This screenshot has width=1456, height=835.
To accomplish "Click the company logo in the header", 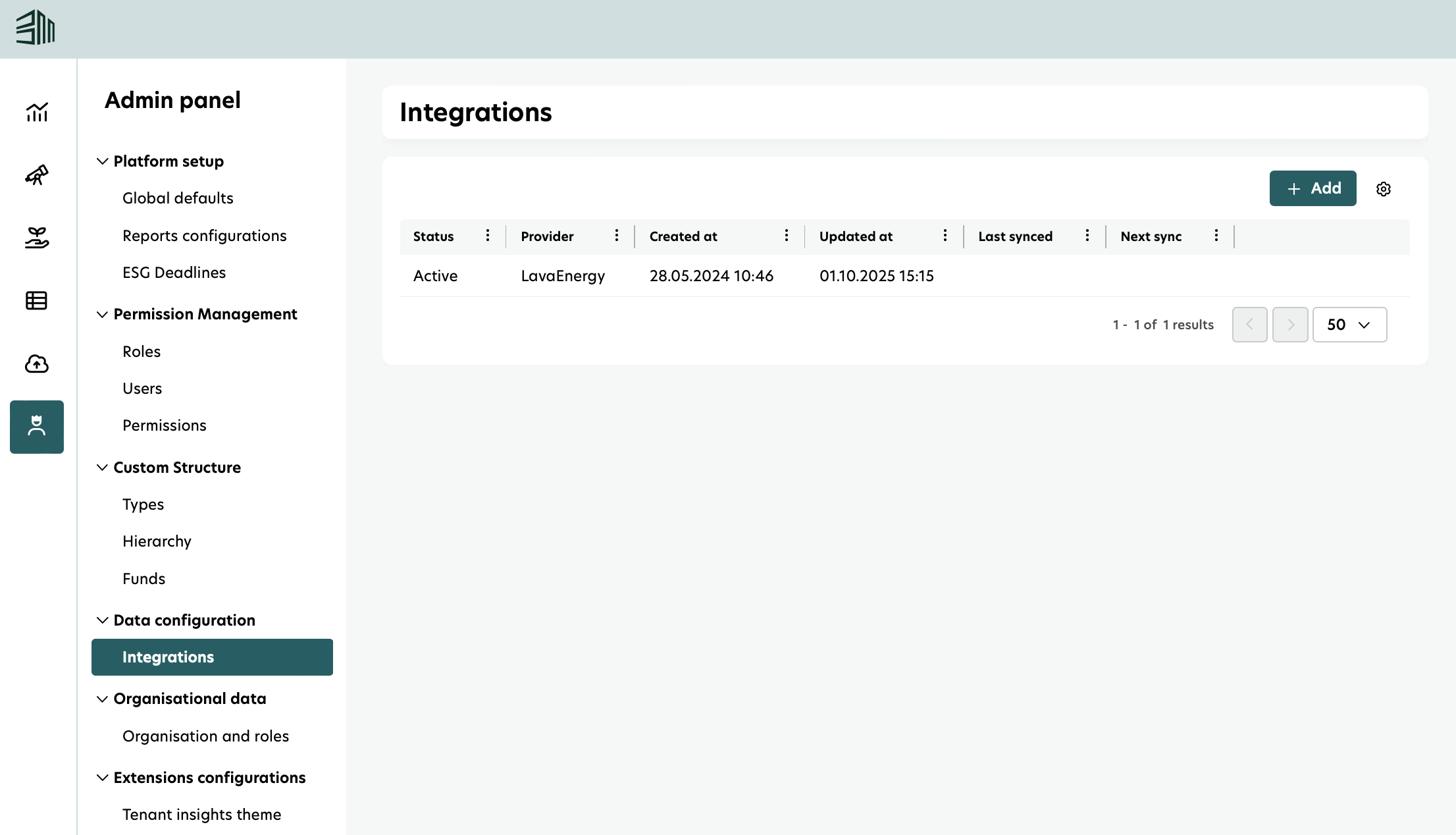I will [x=36, y=28].
